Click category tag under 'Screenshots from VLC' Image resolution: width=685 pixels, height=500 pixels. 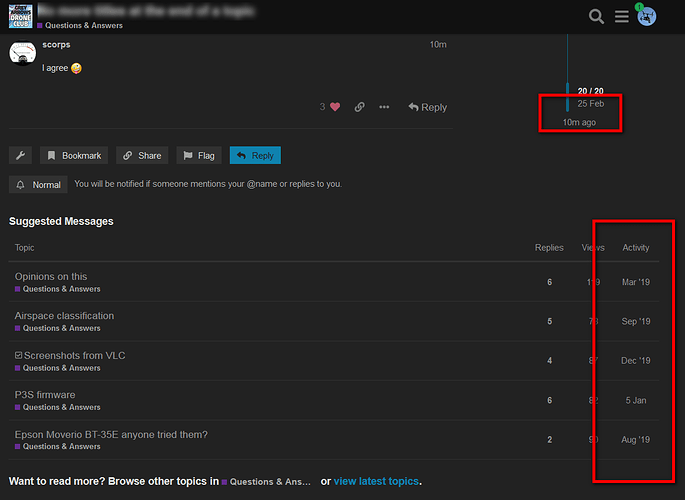[x=58, y=368]
